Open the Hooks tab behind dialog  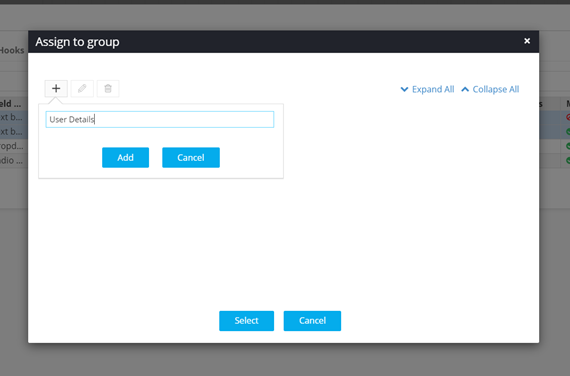pyautogui.click(x=12, y=50)
